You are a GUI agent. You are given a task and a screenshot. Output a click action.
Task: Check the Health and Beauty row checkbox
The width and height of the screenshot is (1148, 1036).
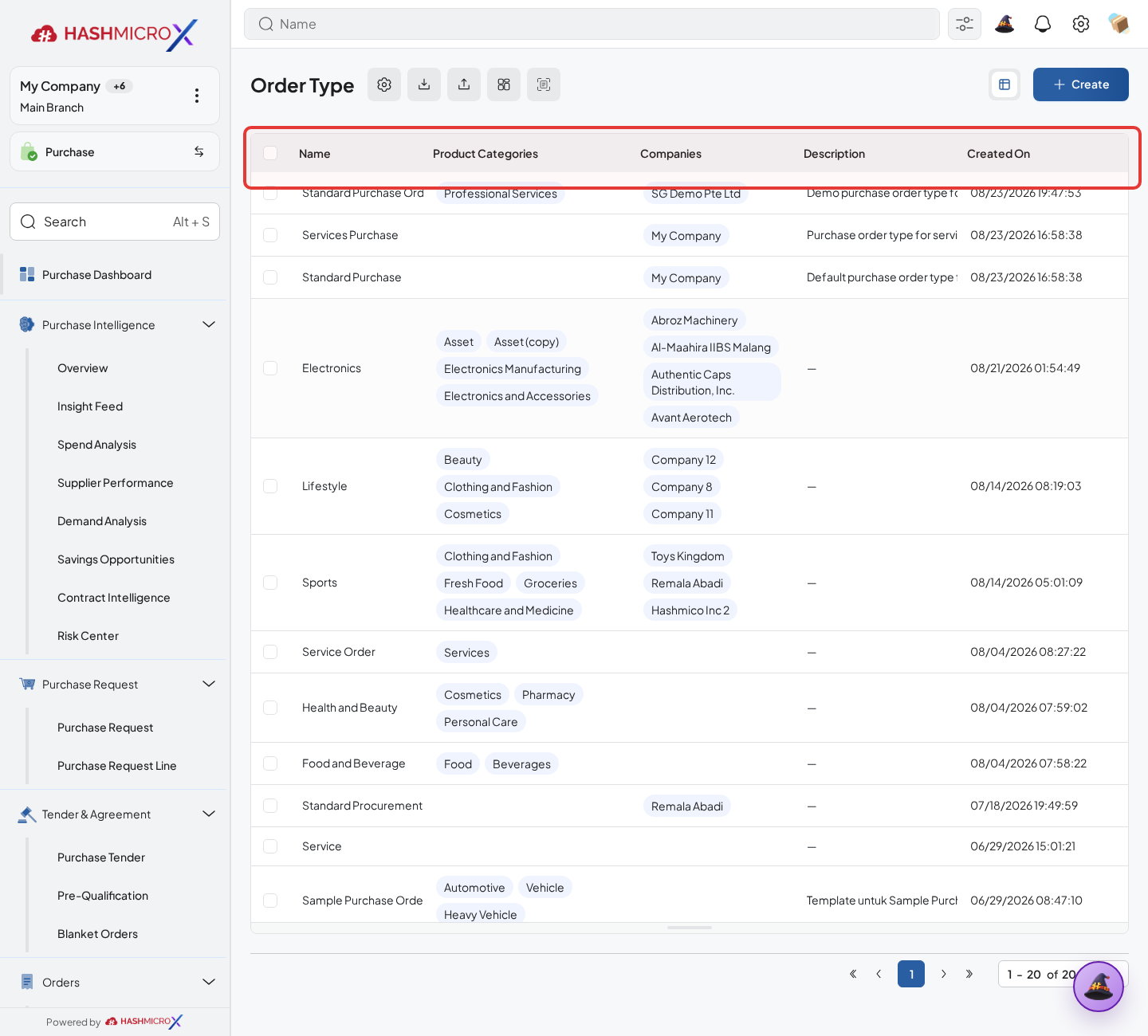(x=270, y=708)
